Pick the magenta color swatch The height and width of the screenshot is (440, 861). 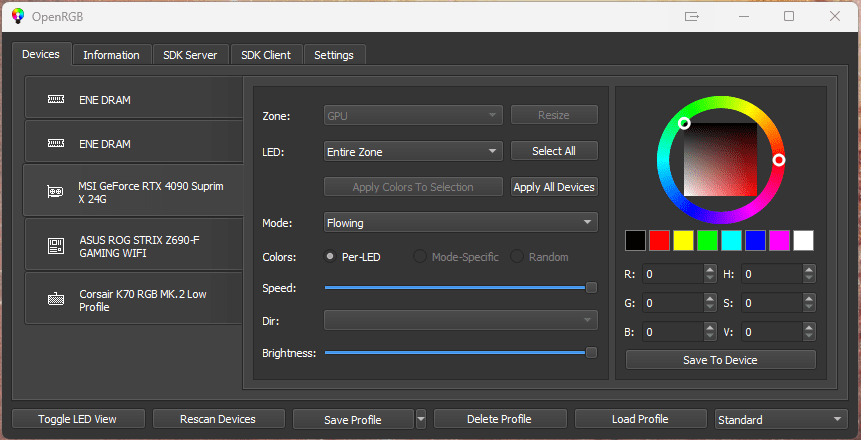click(x=780, y=240)
